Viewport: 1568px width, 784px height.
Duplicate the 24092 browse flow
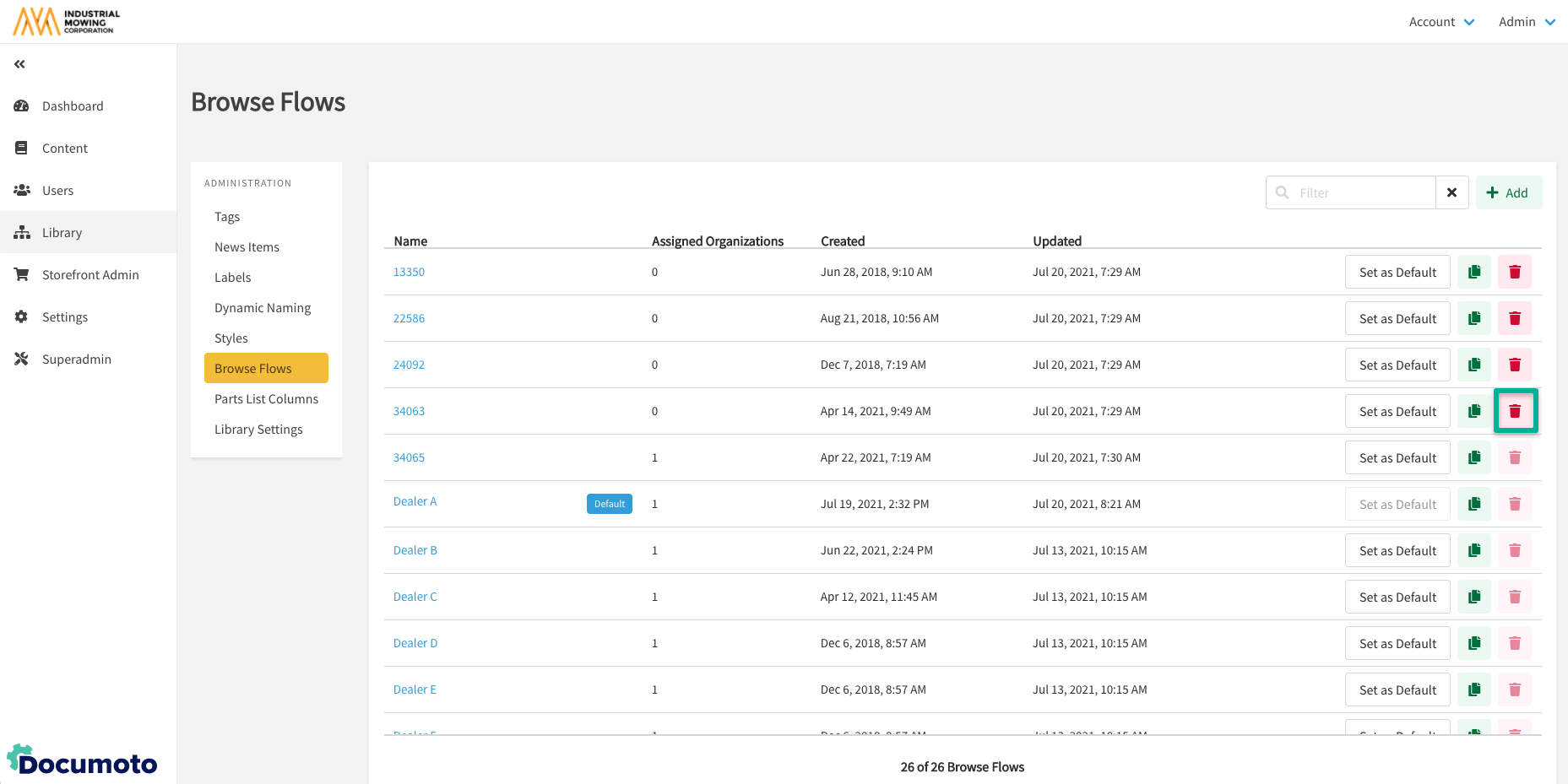[x=1474, y=365]
